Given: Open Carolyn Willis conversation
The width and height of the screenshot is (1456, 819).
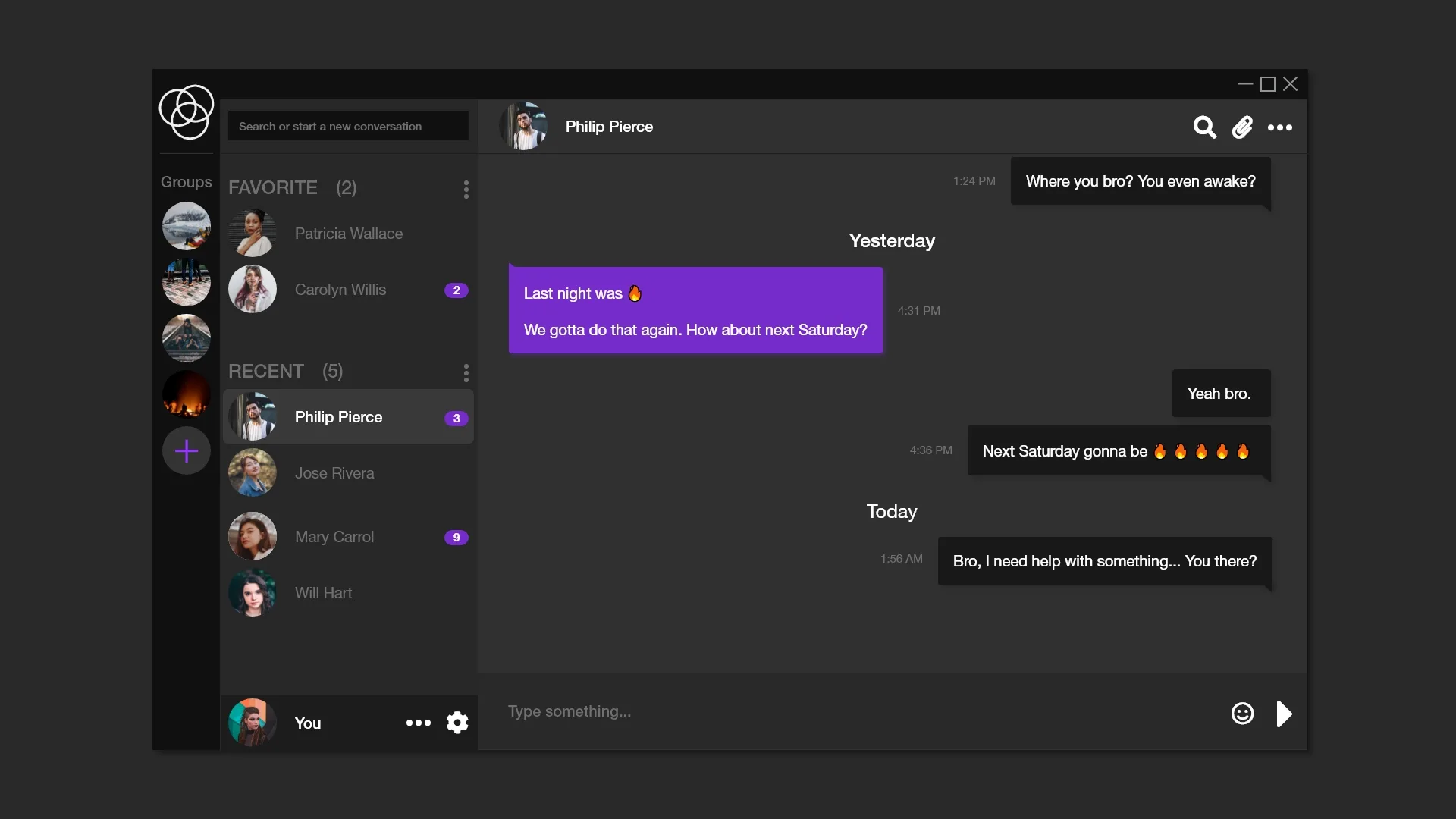Looking at the screenshot, I should [349, 290].
